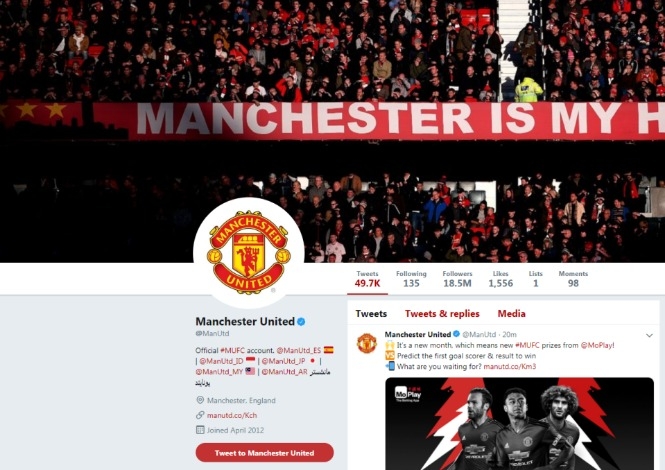Screen dimensions: 665x470
Task: Open the manutd.co/Kch profile link
Action: tap(232, 415)
